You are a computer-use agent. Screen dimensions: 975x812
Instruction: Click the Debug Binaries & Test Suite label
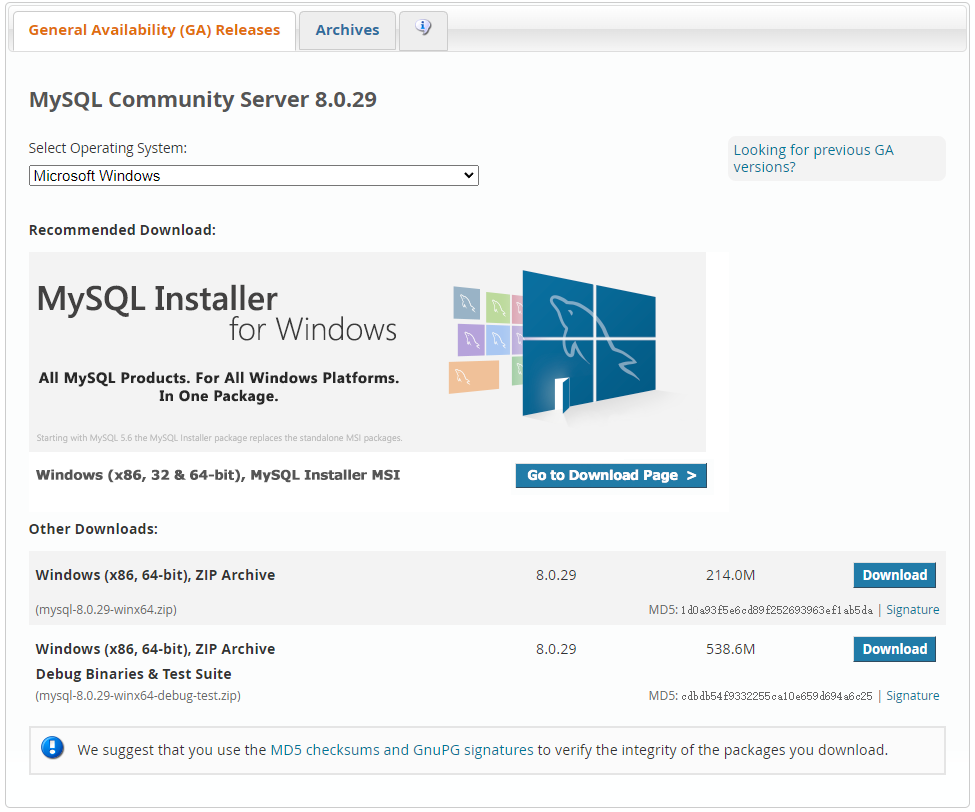click(x=134, y=674)
